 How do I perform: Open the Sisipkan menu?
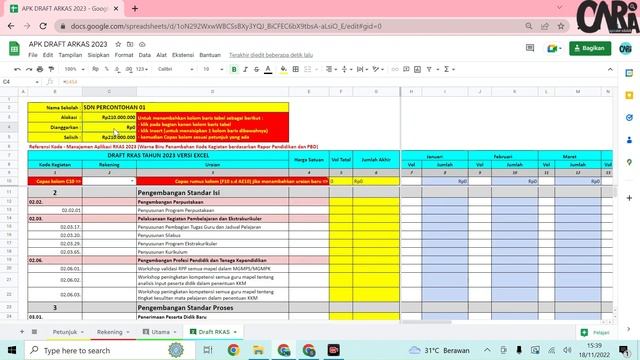(98, 55)
